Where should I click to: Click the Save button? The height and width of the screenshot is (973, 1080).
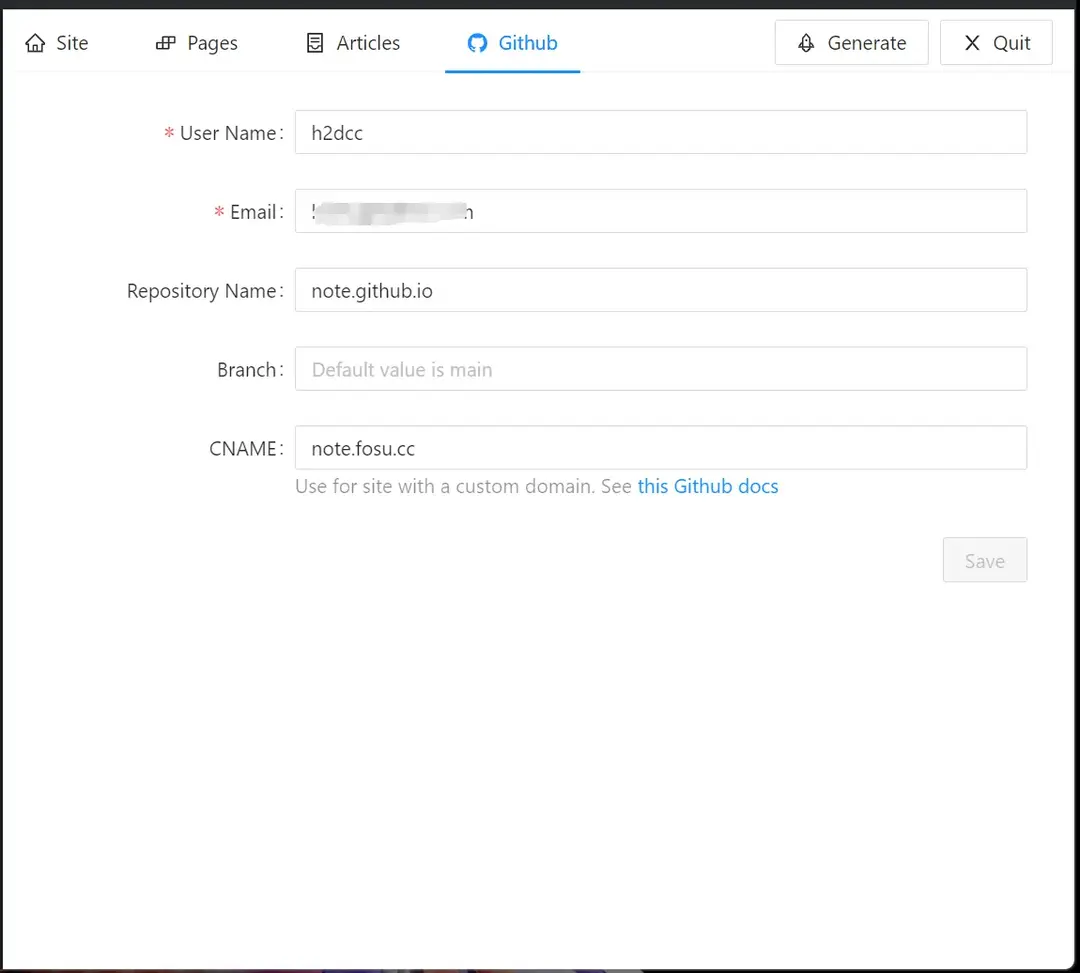coord(985,560)
